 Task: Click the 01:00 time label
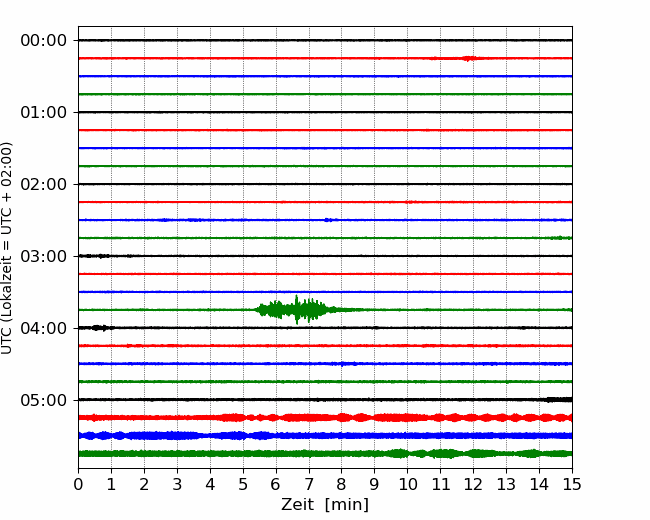point(44,113)
